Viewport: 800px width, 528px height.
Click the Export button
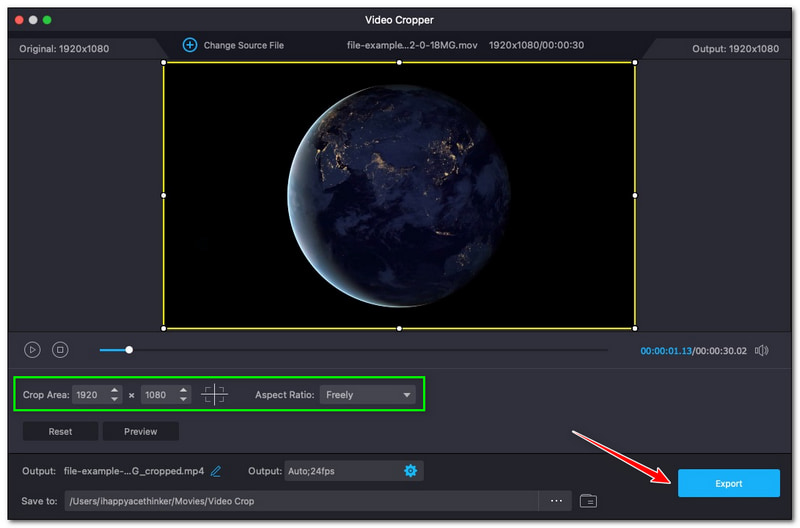(x=729, y=484)
